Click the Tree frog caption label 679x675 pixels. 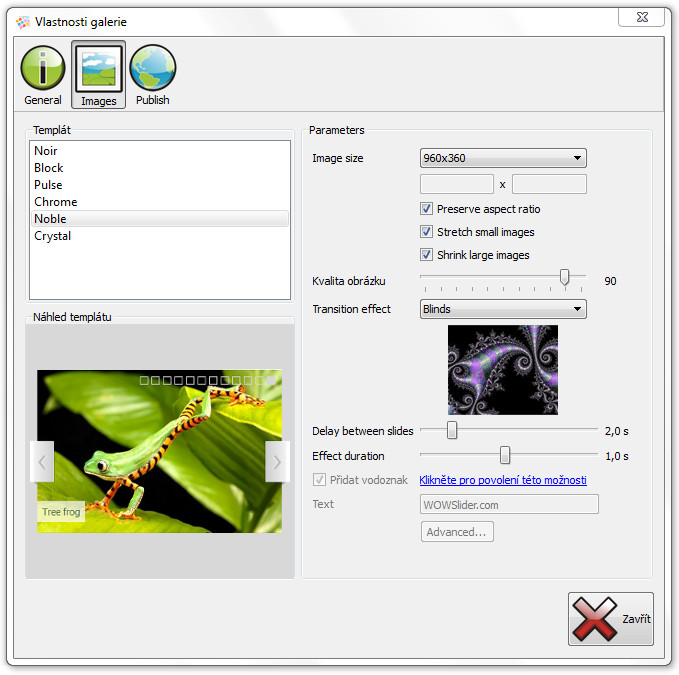(61, 512)
